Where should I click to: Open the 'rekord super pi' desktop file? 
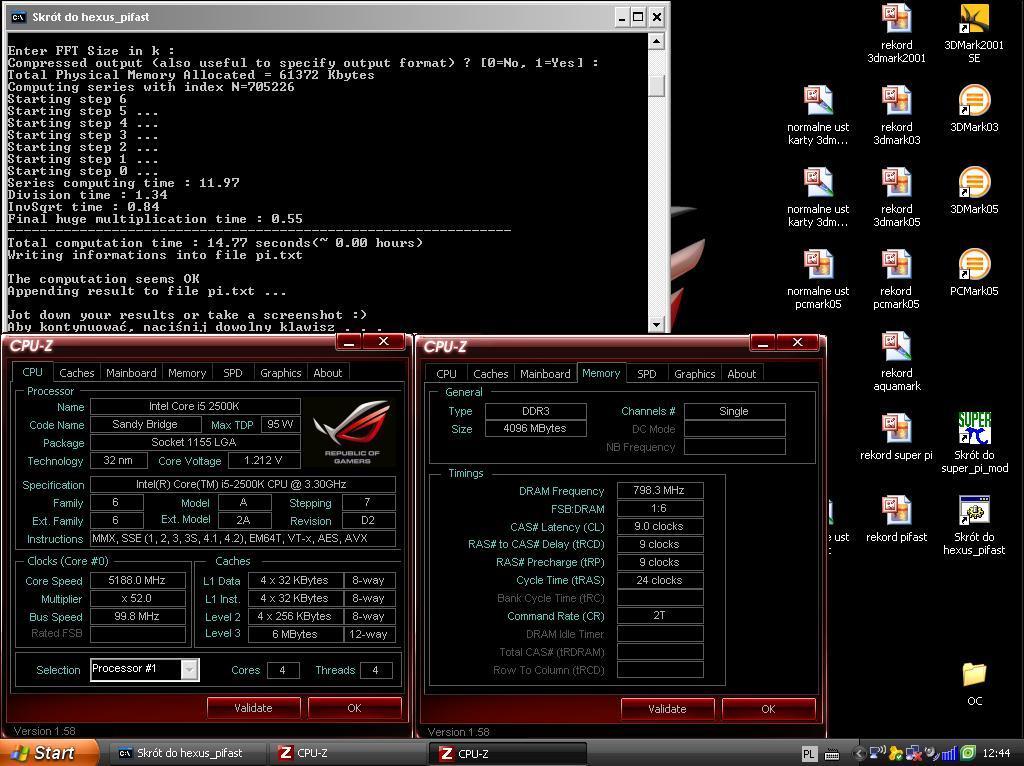coord(896,438)
